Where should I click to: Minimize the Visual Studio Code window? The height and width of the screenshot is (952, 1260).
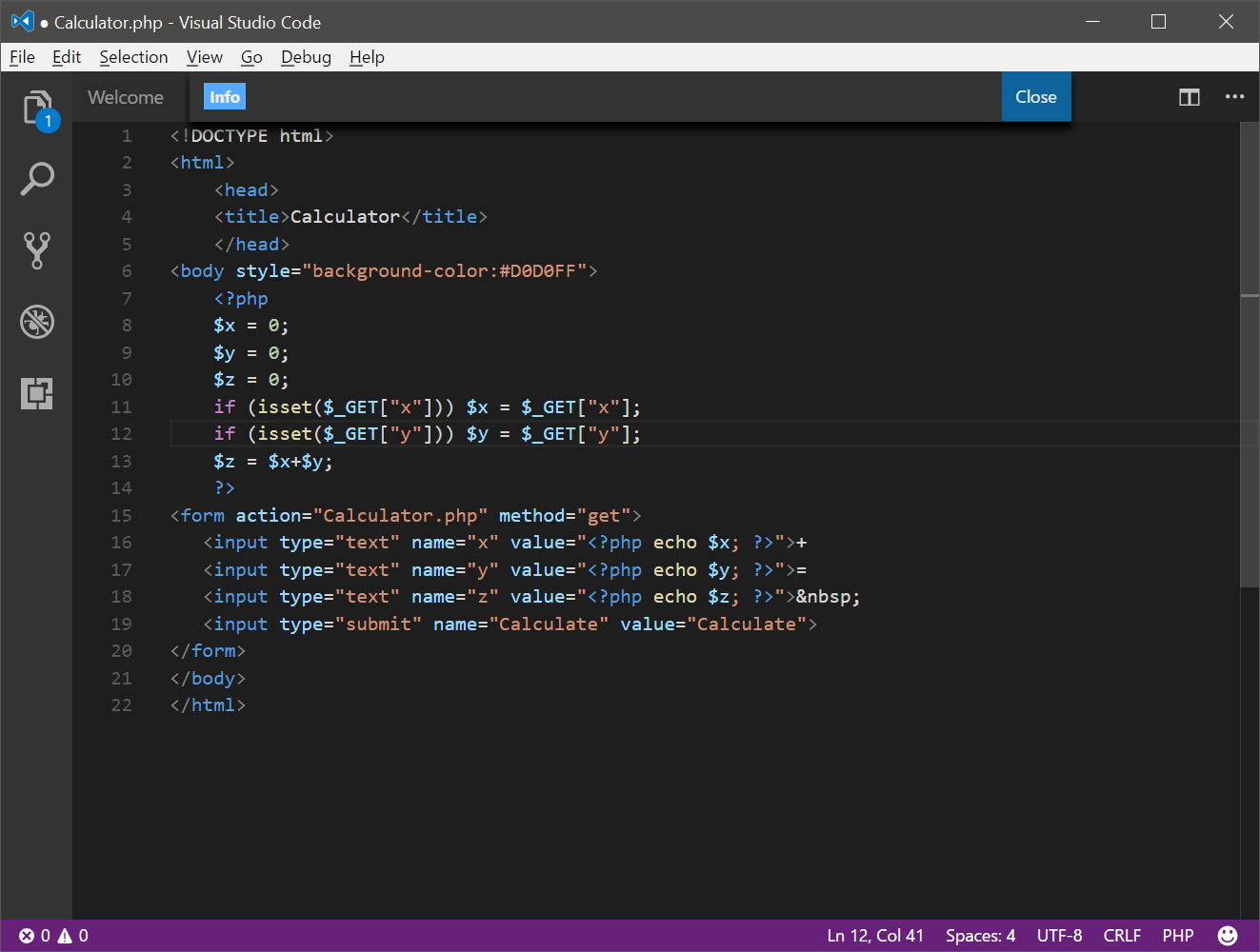point(1092,21)
